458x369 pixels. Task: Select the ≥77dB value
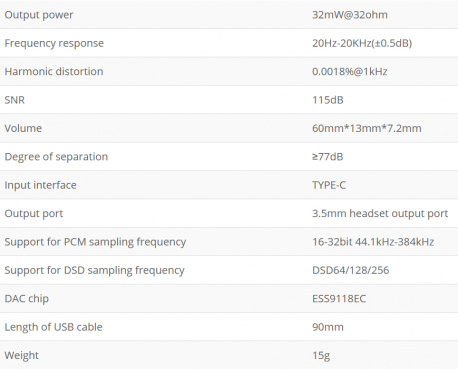(328, 157)
